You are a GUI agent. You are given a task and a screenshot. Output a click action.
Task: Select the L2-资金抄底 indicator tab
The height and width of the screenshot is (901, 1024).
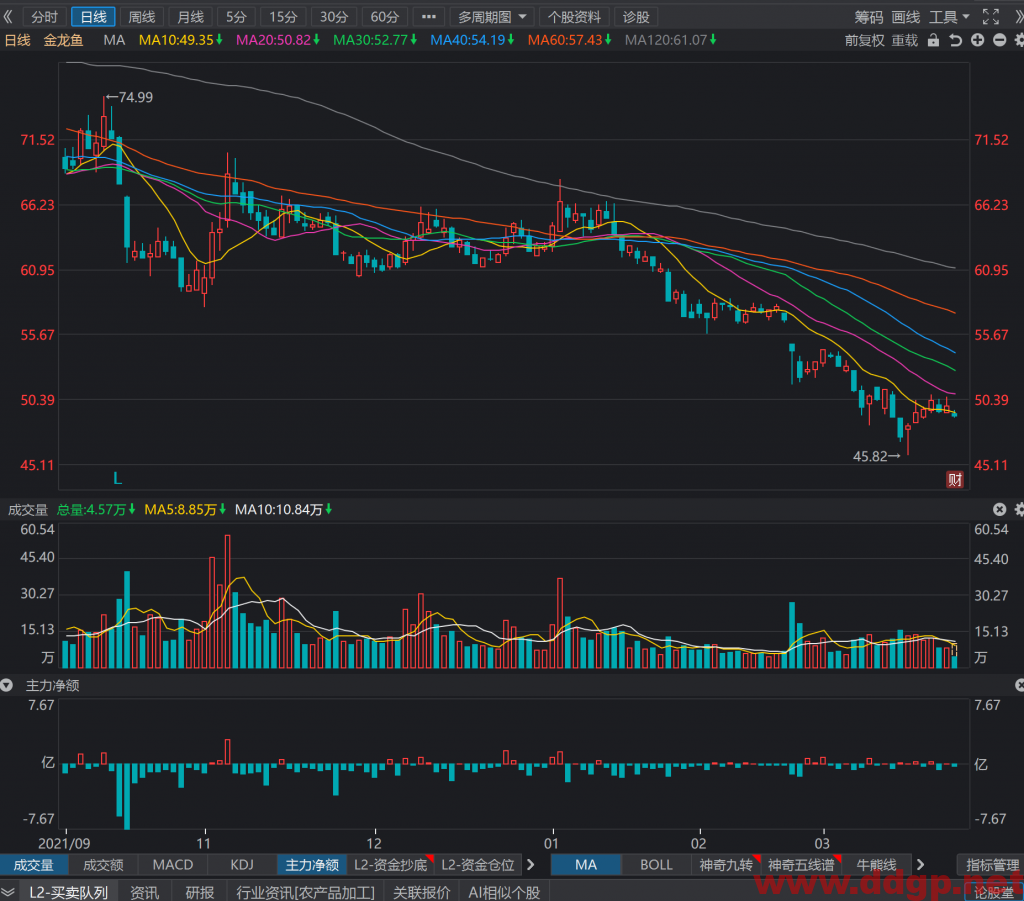(x=391, y=865)
